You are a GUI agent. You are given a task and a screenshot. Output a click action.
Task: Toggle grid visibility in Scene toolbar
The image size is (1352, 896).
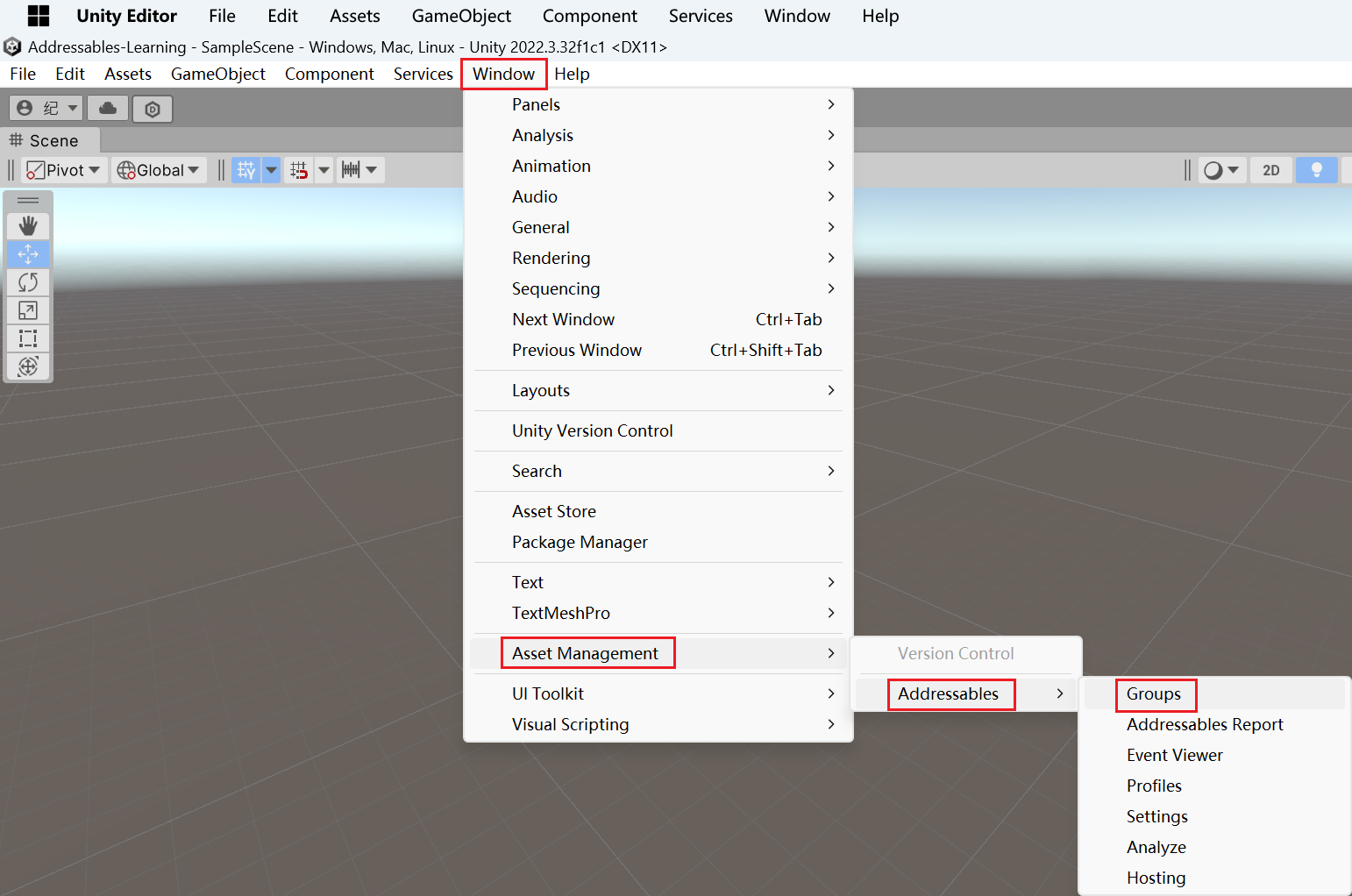pyautogui.click(x=246, y=170)
